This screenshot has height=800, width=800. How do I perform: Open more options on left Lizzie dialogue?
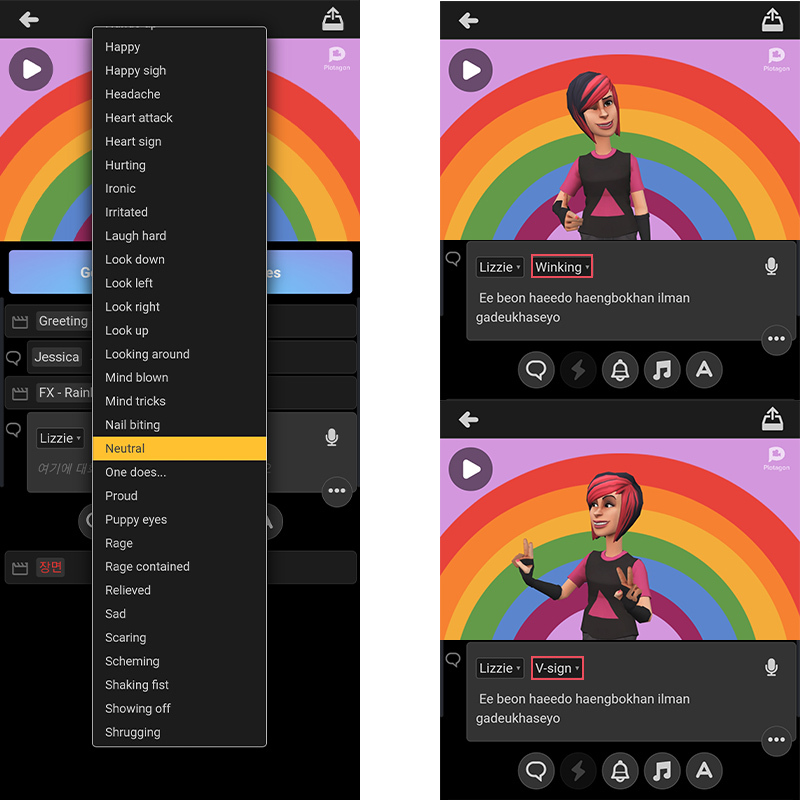pos(337,491)
